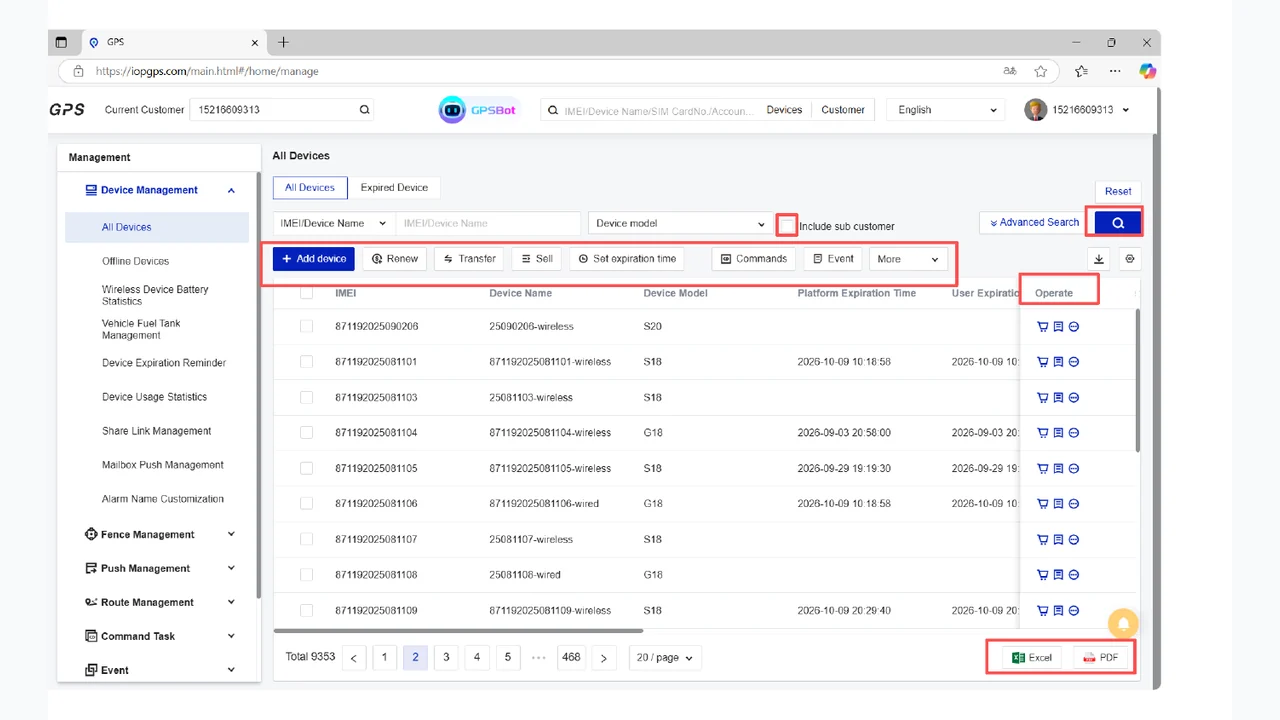Open the account menu arrow beside 15216609313
Screen dimensions: 1280x720
(1126, 110)
